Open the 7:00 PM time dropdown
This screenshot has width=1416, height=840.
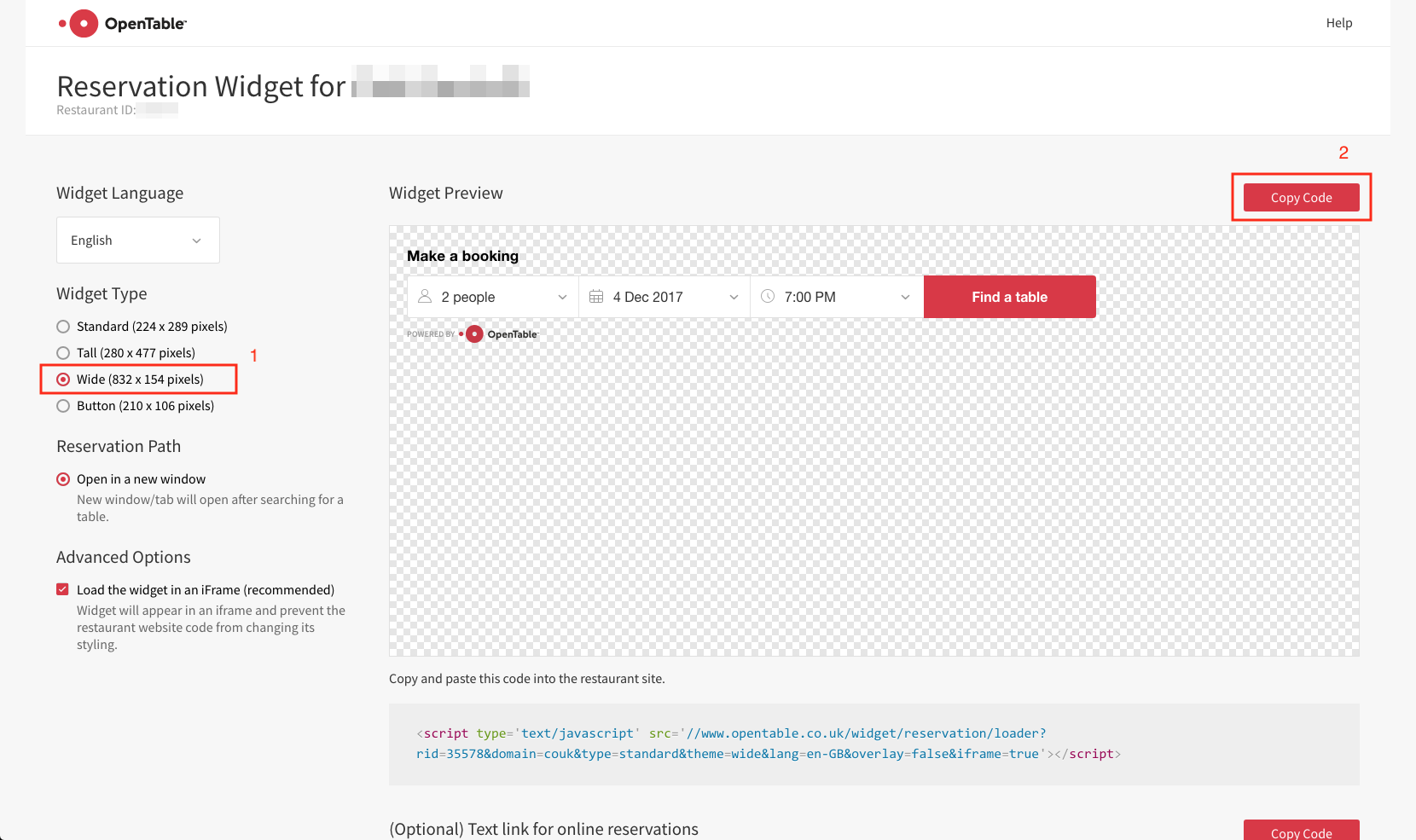coord(836,296)
